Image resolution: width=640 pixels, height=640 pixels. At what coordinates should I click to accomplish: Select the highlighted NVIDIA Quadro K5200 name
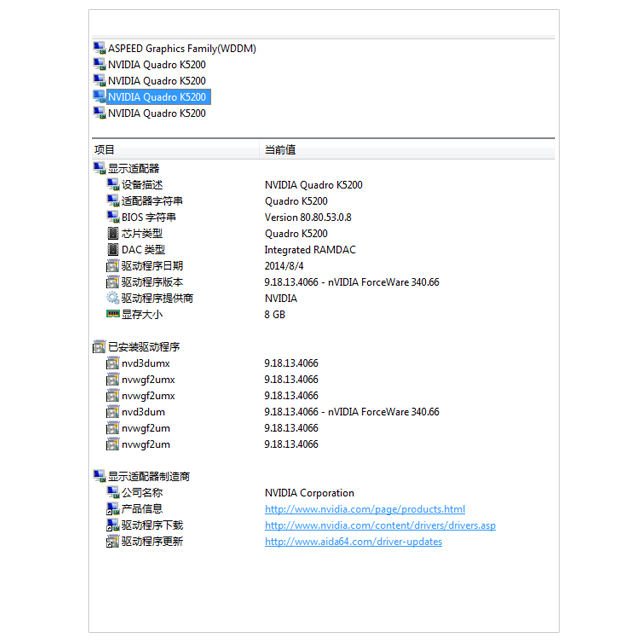coord(157,97)
